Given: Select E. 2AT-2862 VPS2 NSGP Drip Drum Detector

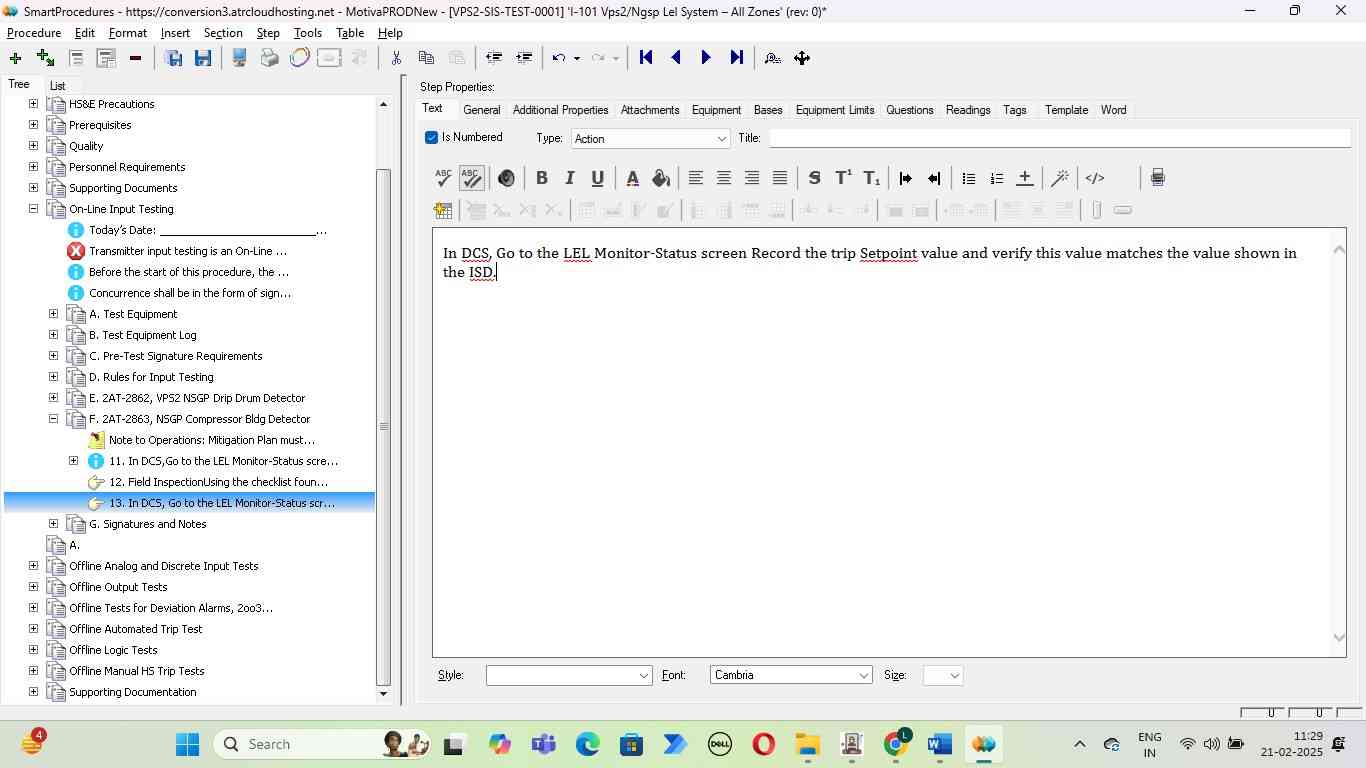Looking at the screenshot, I should click(x=197, y=398).
